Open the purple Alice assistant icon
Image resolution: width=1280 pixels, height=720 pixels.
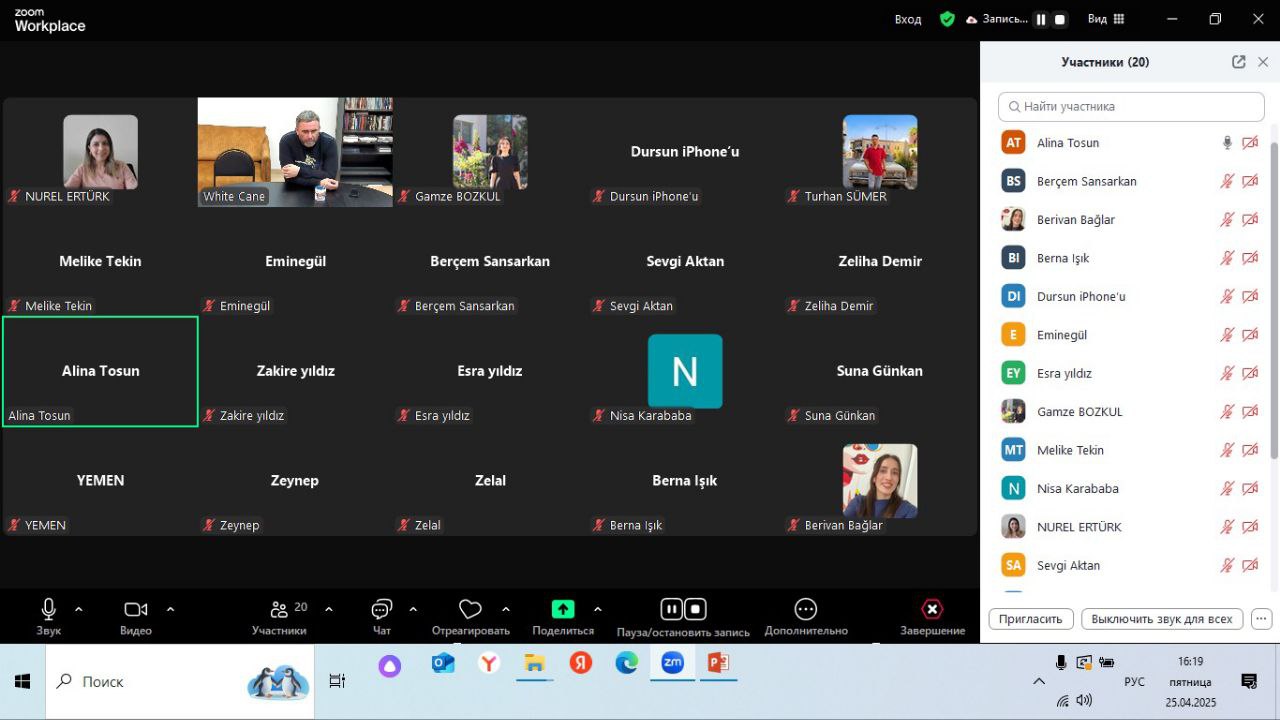(x=390, y=666)
